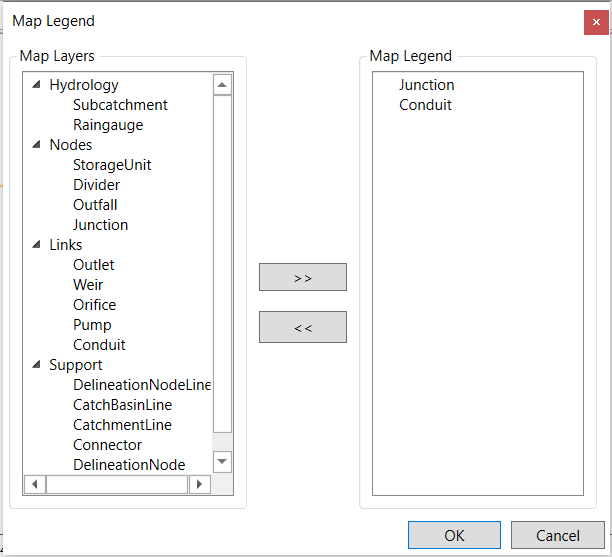Select Weir under Links
The image size is (612, 557).
[x=88, y=285]
